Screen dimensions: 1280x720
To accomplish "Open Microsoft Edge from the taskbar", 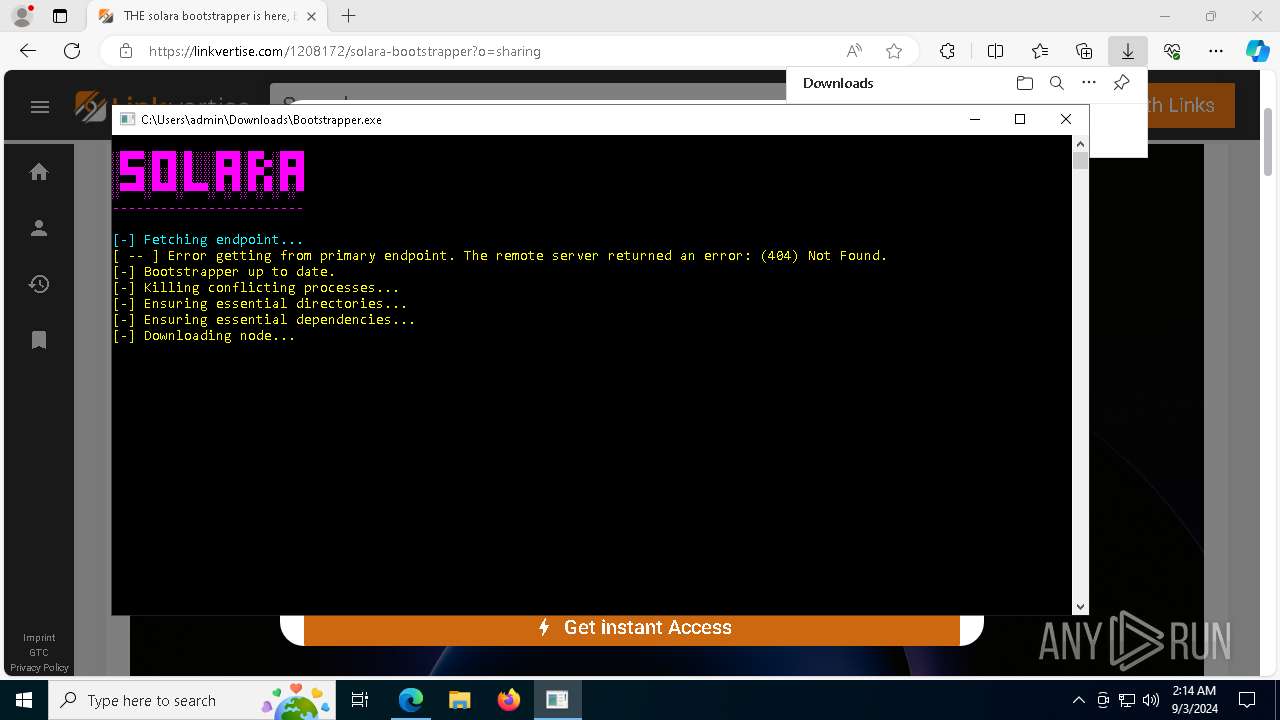I will 411,700.
